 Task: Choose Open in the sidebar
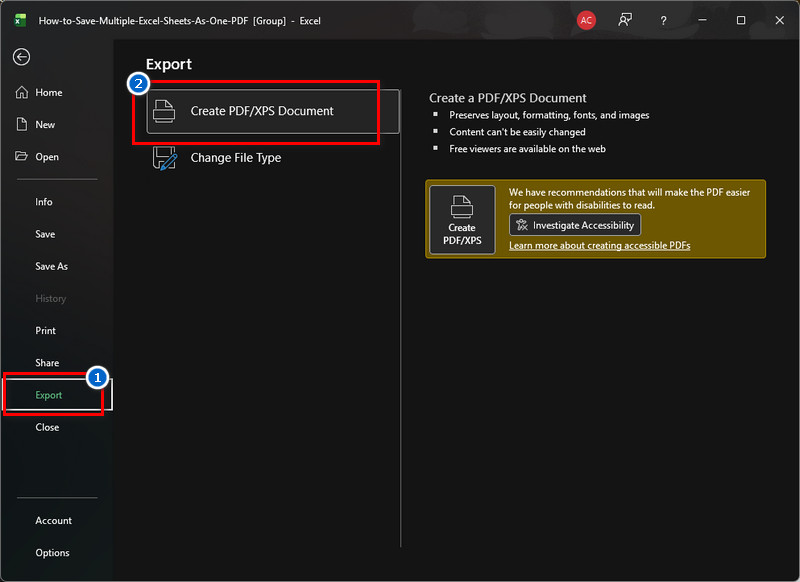[x=47, y=157]
